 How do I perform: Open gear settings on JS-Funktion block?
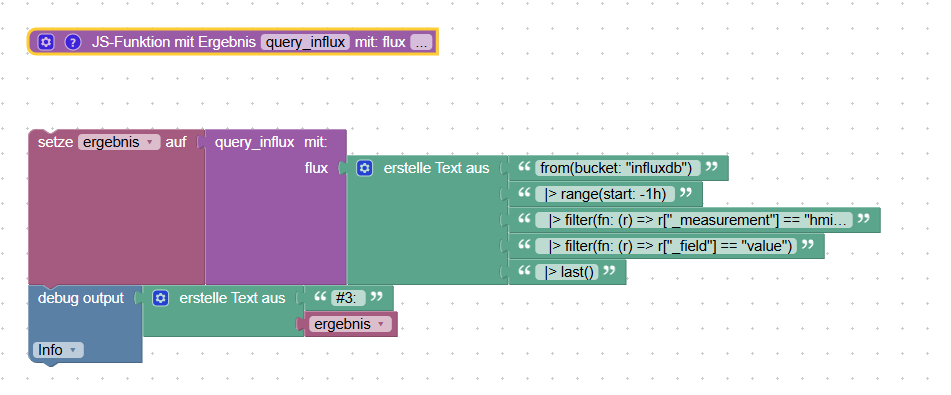46,42
